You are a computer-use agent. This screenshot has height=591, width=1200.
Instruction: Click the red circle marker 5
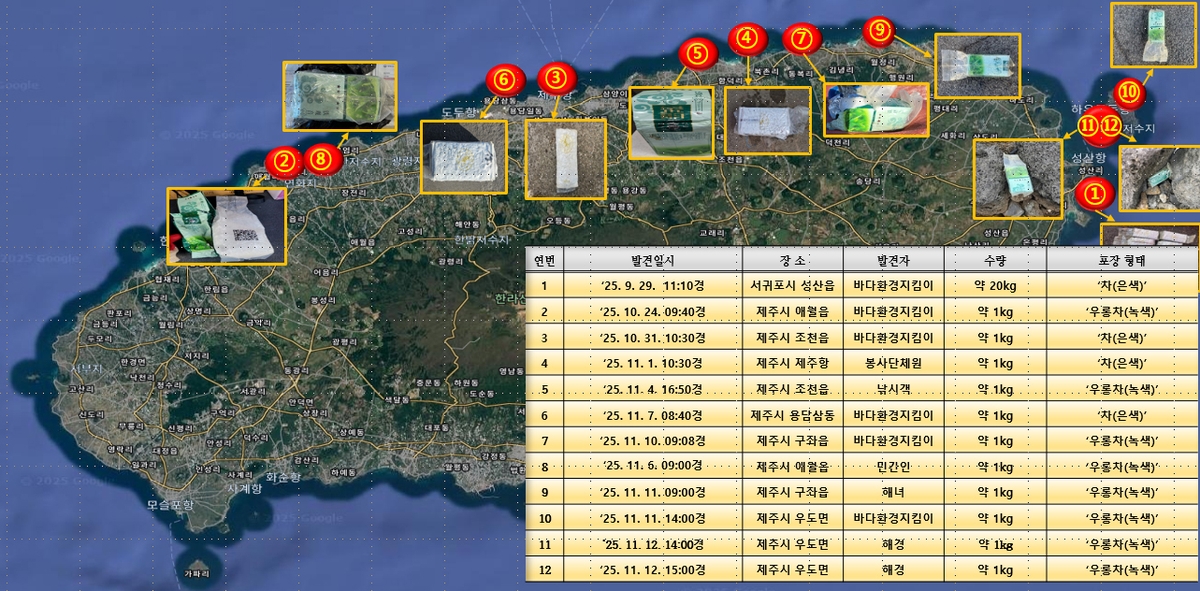click(696, 53)
